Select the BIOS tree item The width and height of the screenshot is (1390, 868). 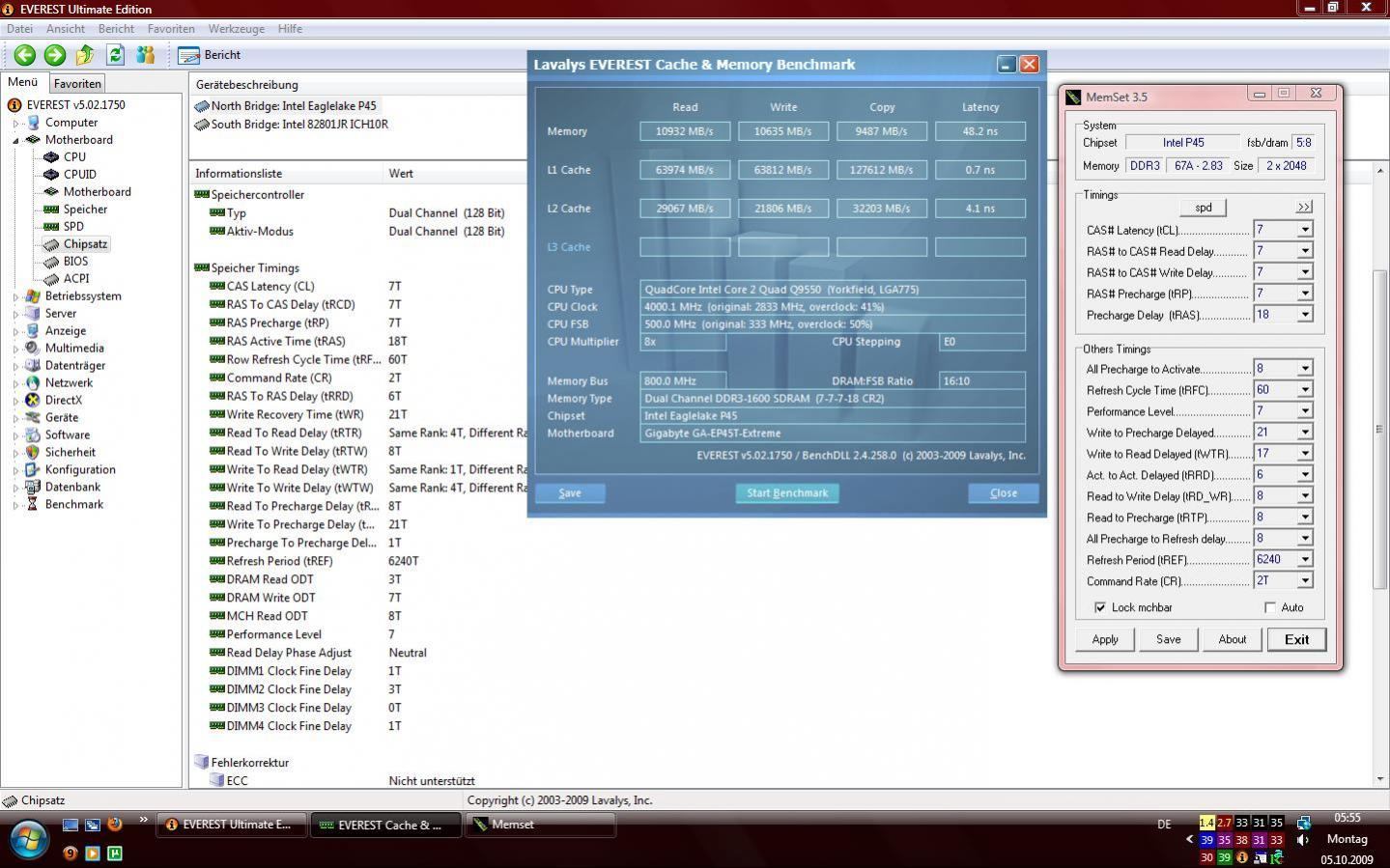click(x=75, y=261)
